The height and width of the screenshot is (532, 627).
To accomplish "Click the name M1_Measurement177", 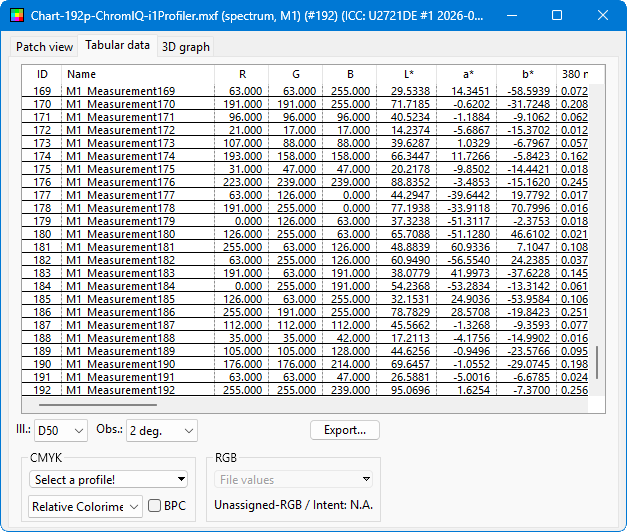I will [120, 195].
